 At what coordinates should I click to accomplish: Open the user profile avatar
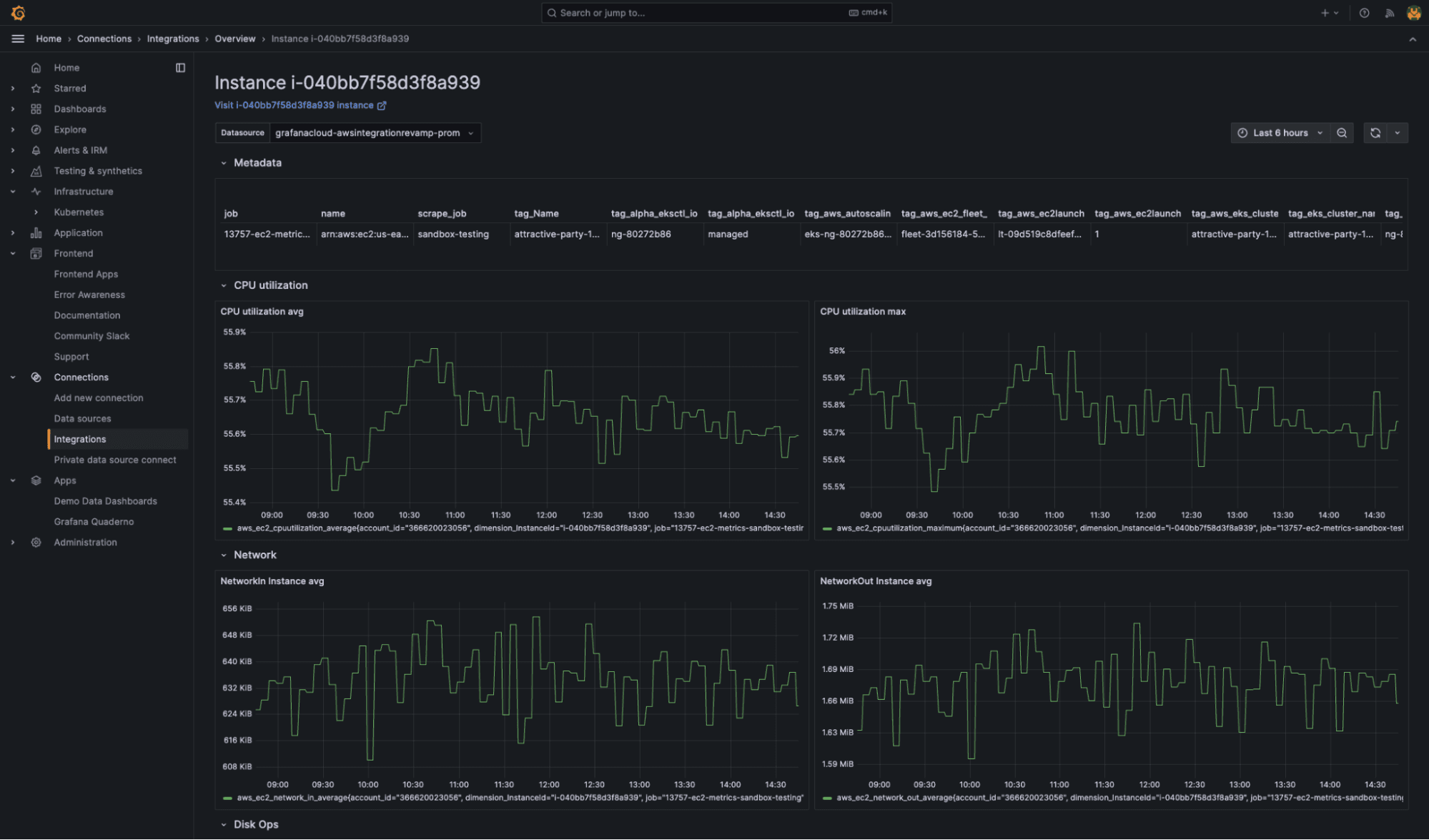(x=1413, y=12)
